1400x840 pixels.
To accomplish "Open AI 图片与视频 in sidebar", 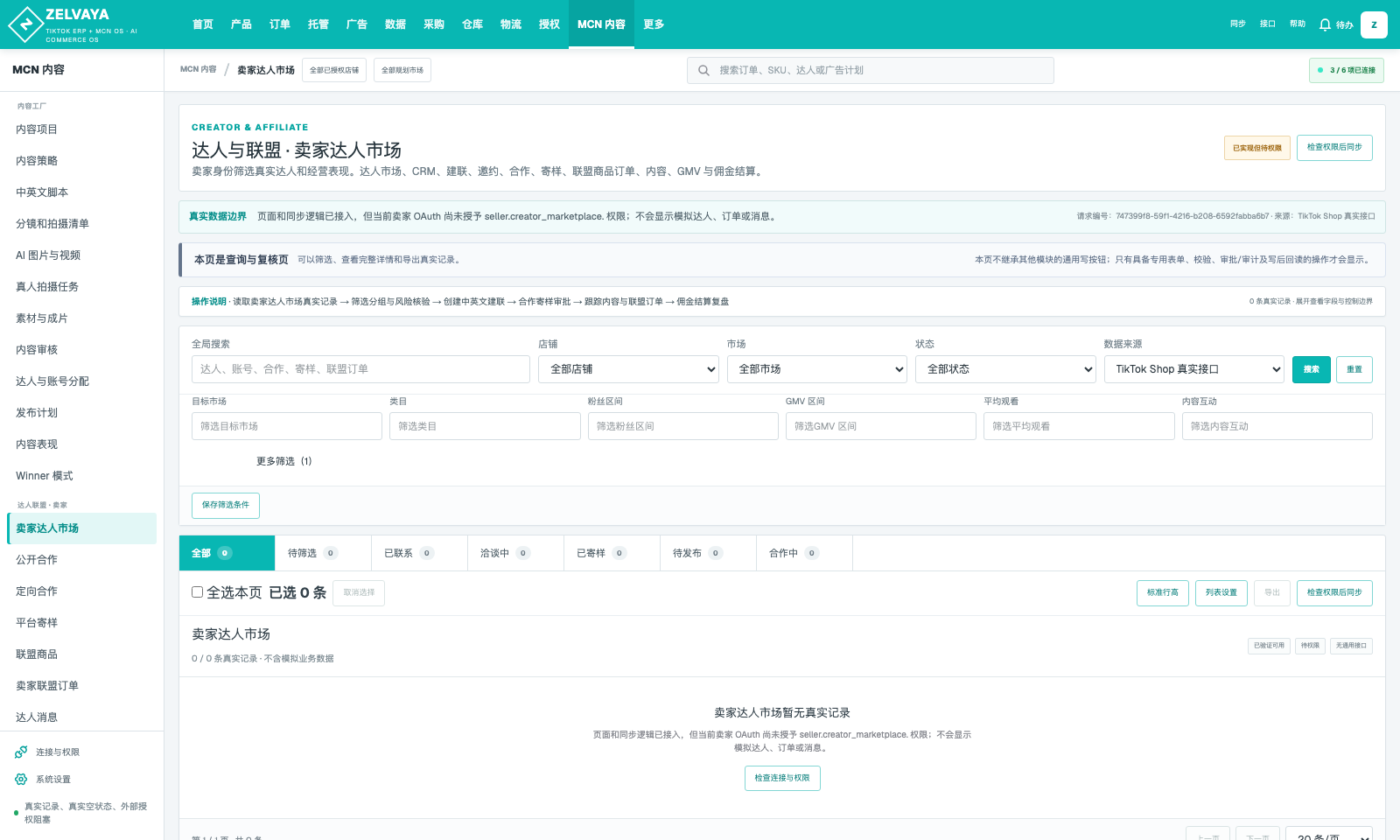I will click(x=81, y=255).
